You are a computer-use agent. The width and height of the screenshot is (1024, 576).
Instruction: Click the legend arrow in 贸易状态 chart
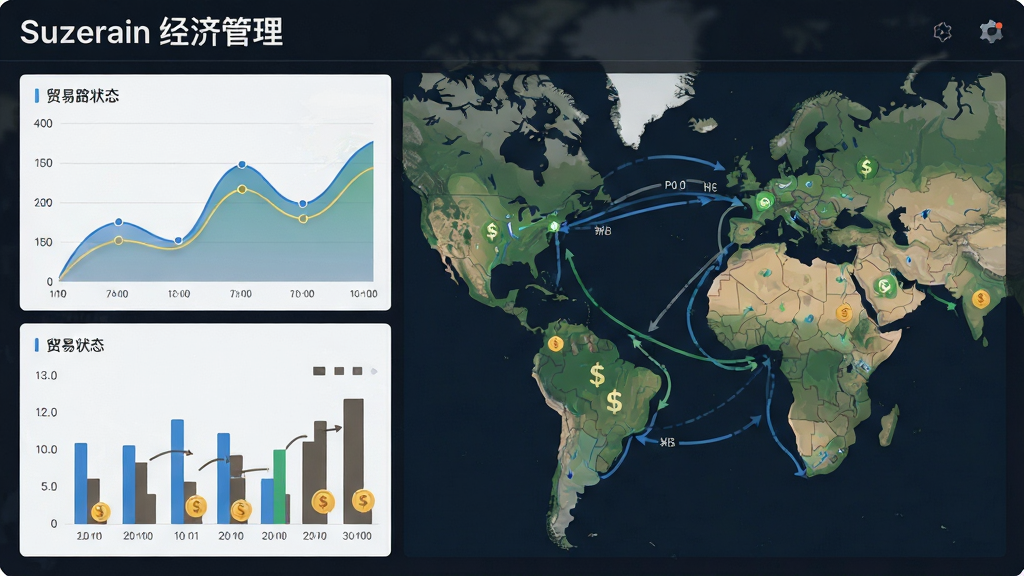[x=374, y=371]
